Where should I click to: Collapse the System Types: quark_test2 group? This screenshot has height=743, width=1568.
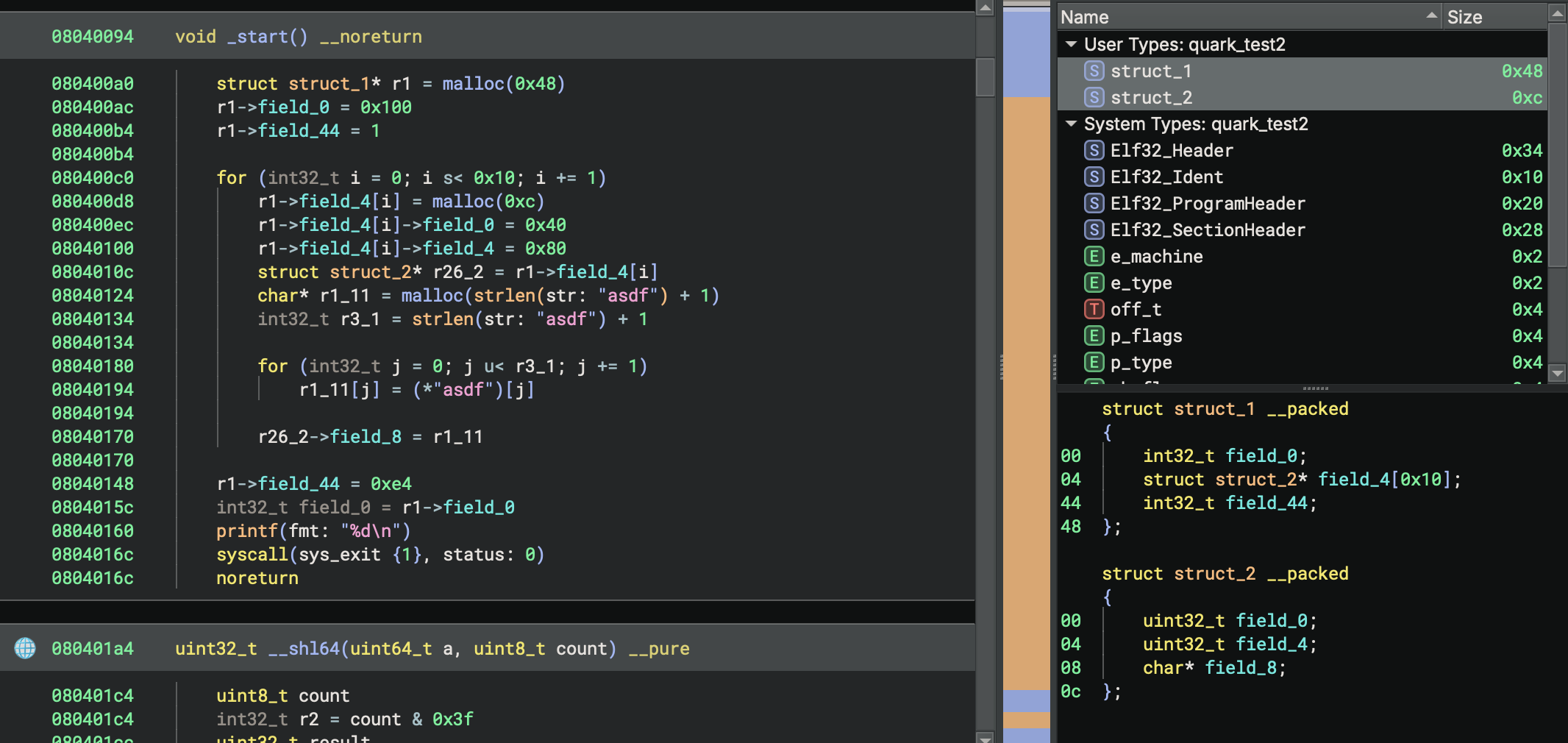point(1071,124)
